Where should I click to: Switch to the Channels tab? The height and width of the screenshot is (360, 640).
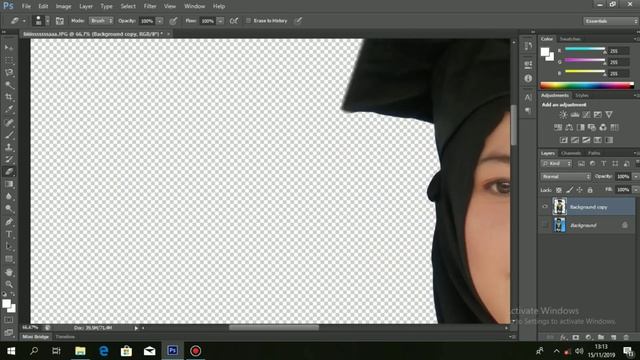pyautogui.click(x=571, y=153)
